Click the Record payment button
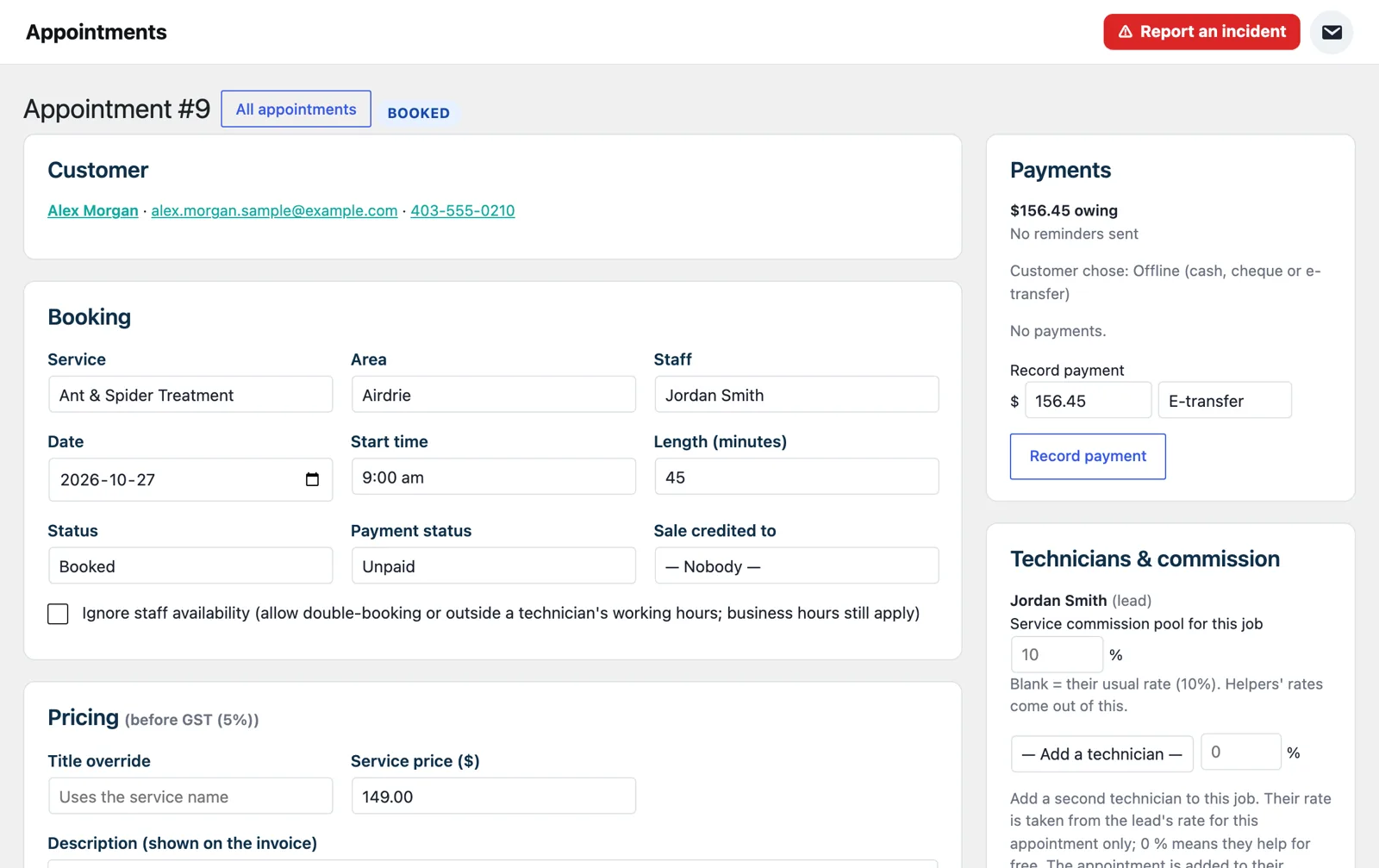1379x868 pixels. tap(1088, 456)
